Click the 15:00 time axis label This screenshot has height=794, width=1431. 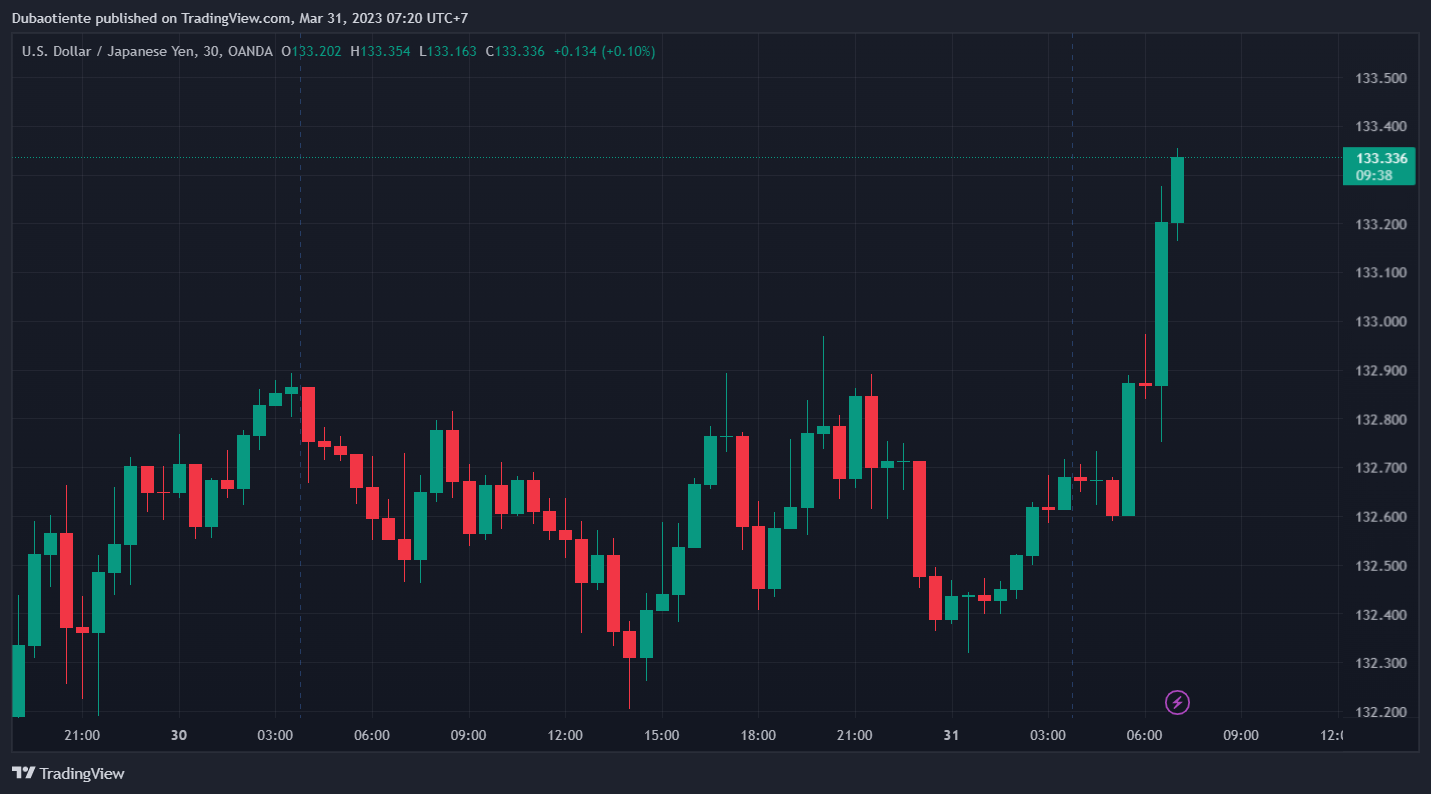pos(662,736)
